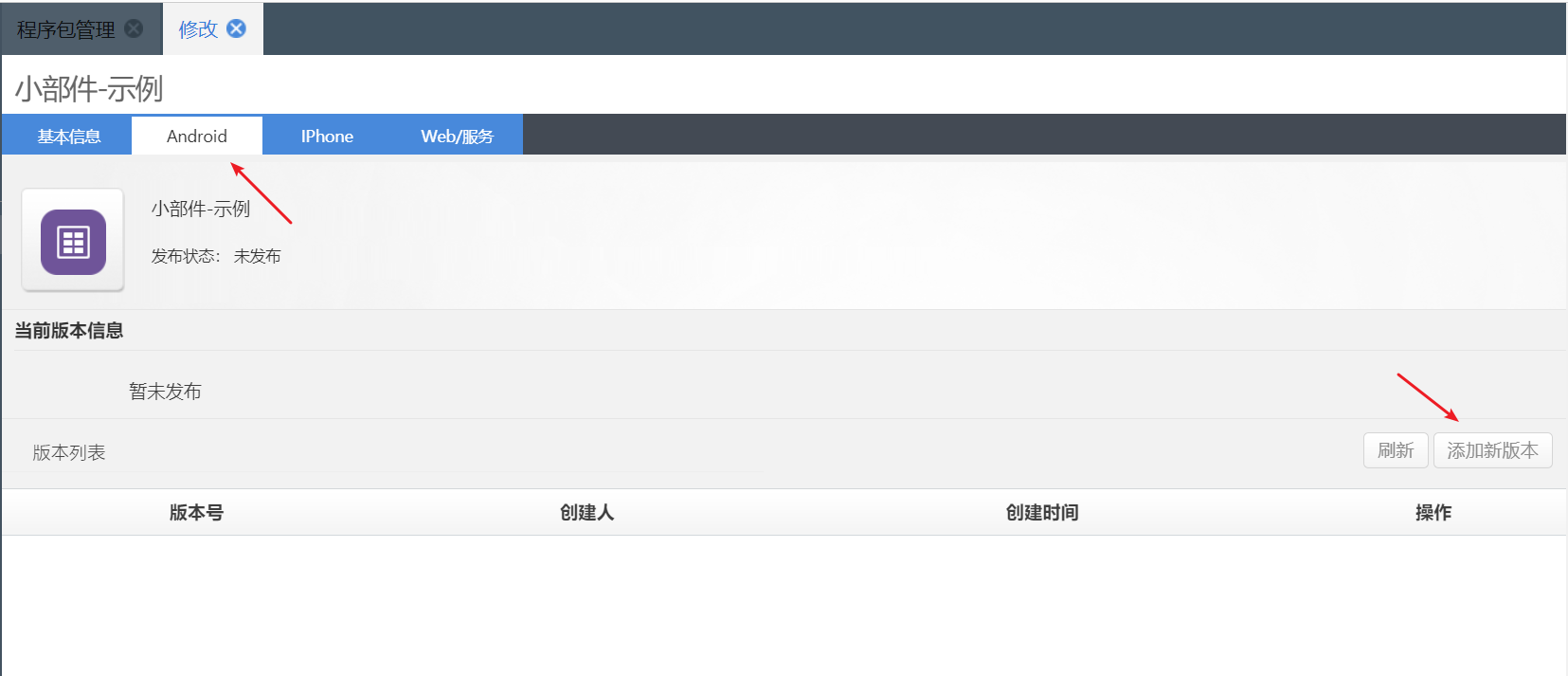This screenshot has width=1568, height=676.
Task: Select the 修改 tab
Action: [x=198, y=29]
